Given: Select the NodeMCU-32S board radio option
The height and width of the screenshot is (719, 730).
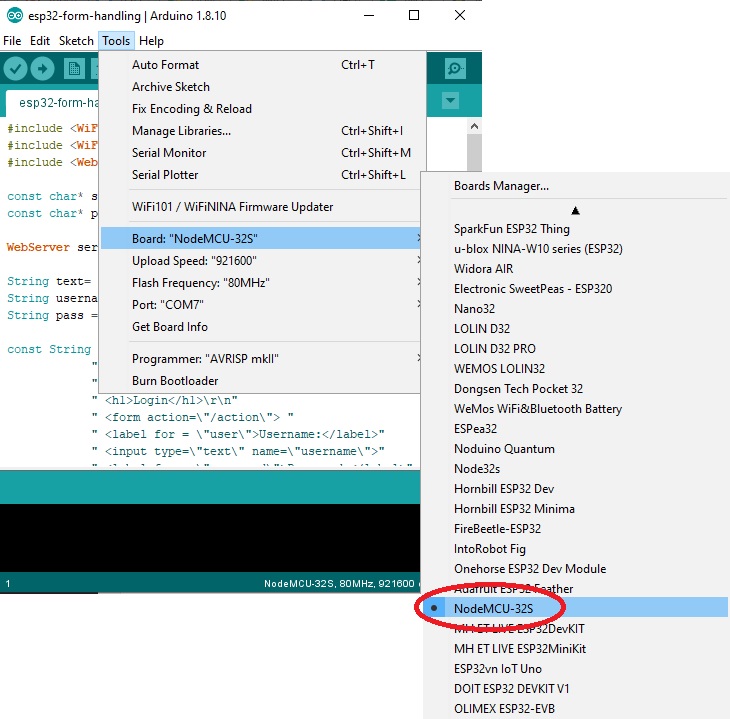Looking at the screenshot, I should 575,608.
